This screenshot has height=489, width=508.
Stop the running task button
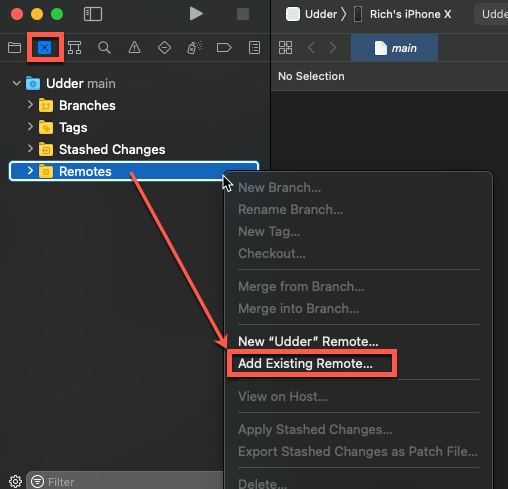(243, 14)
